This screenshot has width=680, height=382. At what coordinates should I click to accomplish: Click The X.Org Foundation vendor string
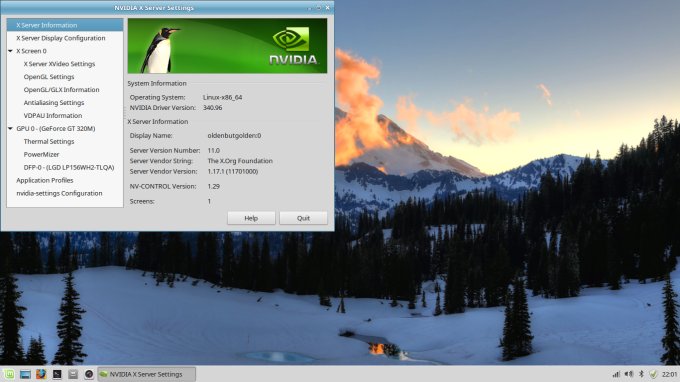click(240, 161)
